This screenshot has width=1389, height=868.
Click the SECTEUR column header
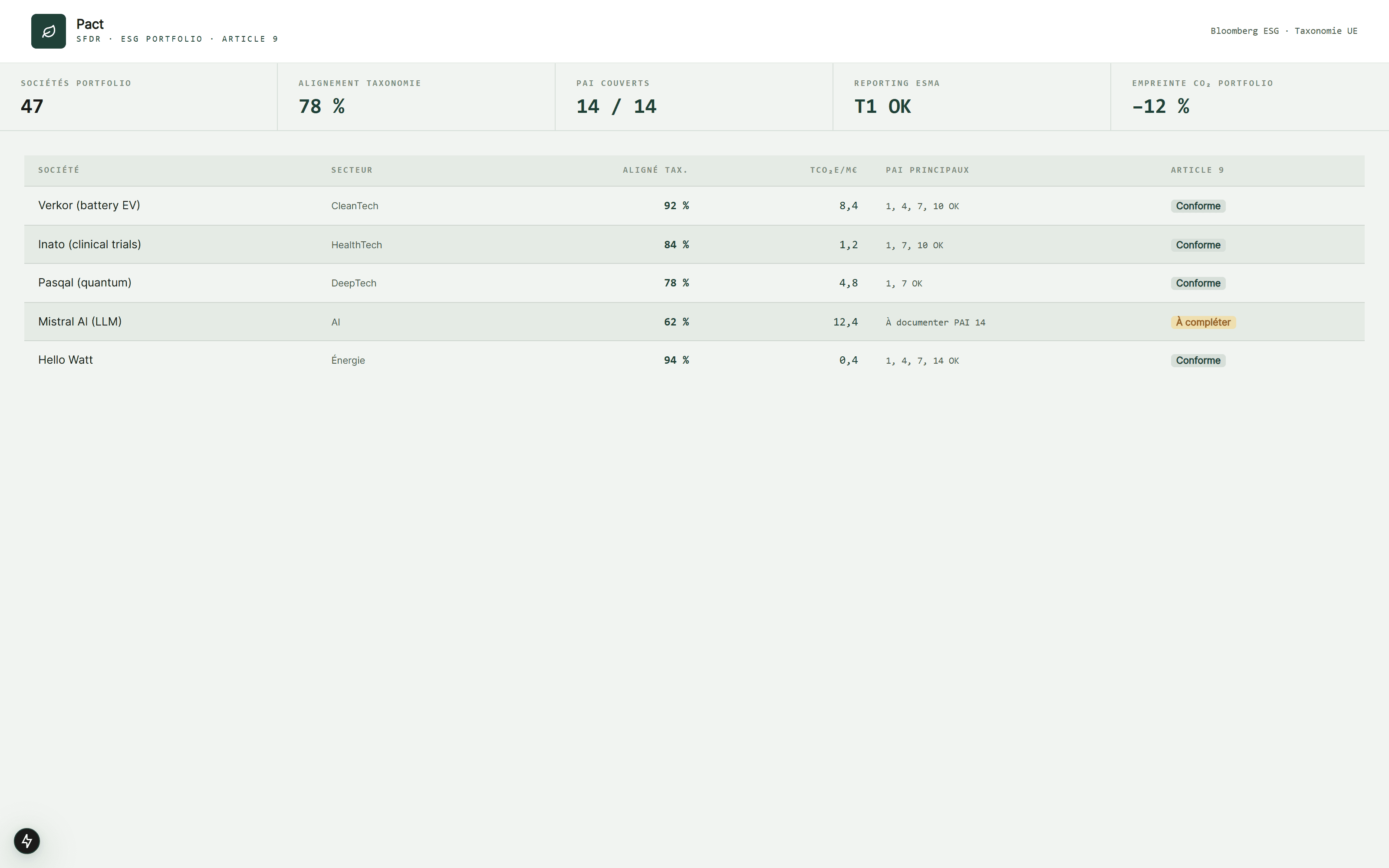pos(352,170)
